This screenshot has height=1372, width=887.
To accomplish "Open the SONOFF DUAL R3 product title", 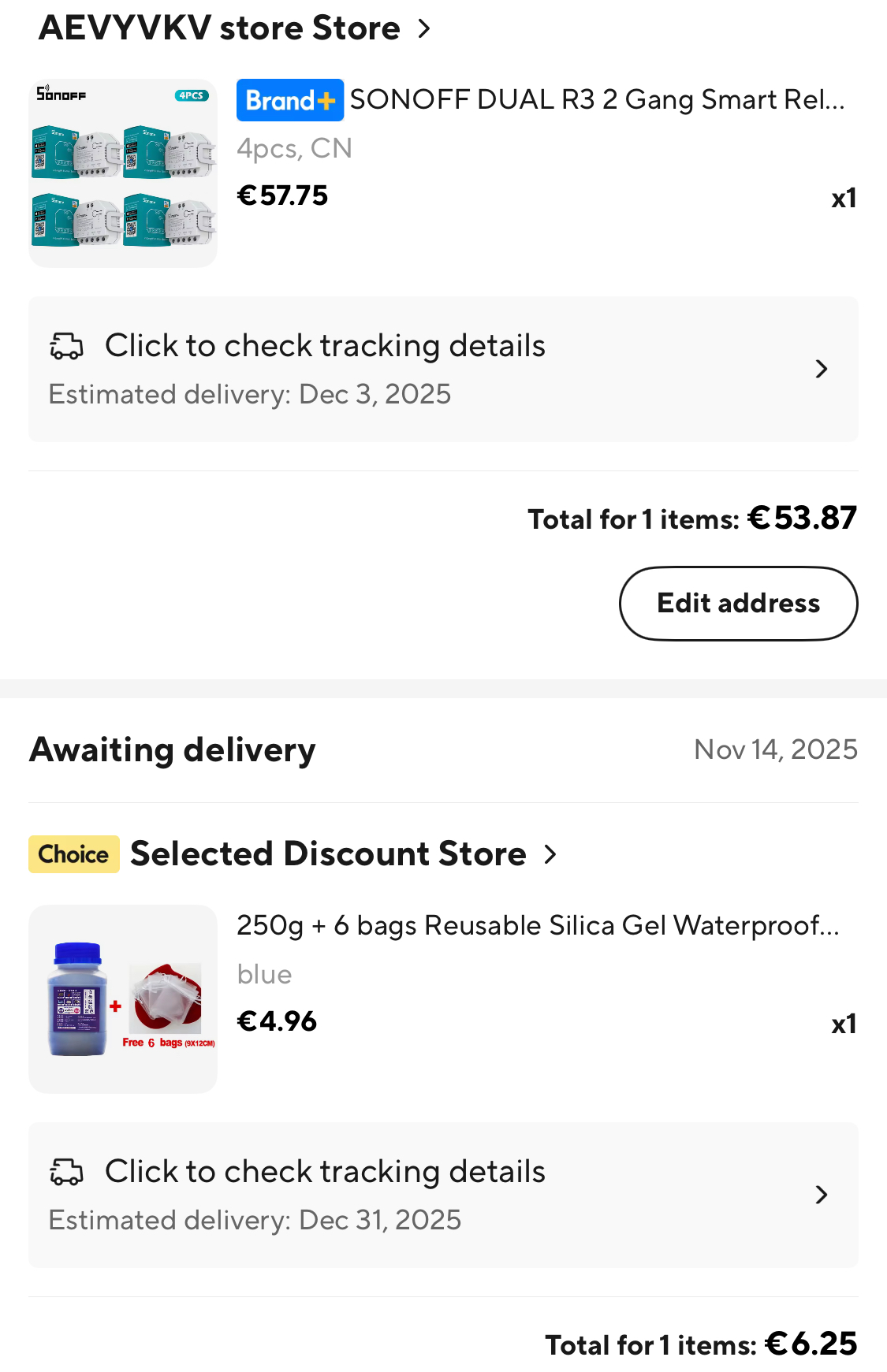I will point(597,100).
